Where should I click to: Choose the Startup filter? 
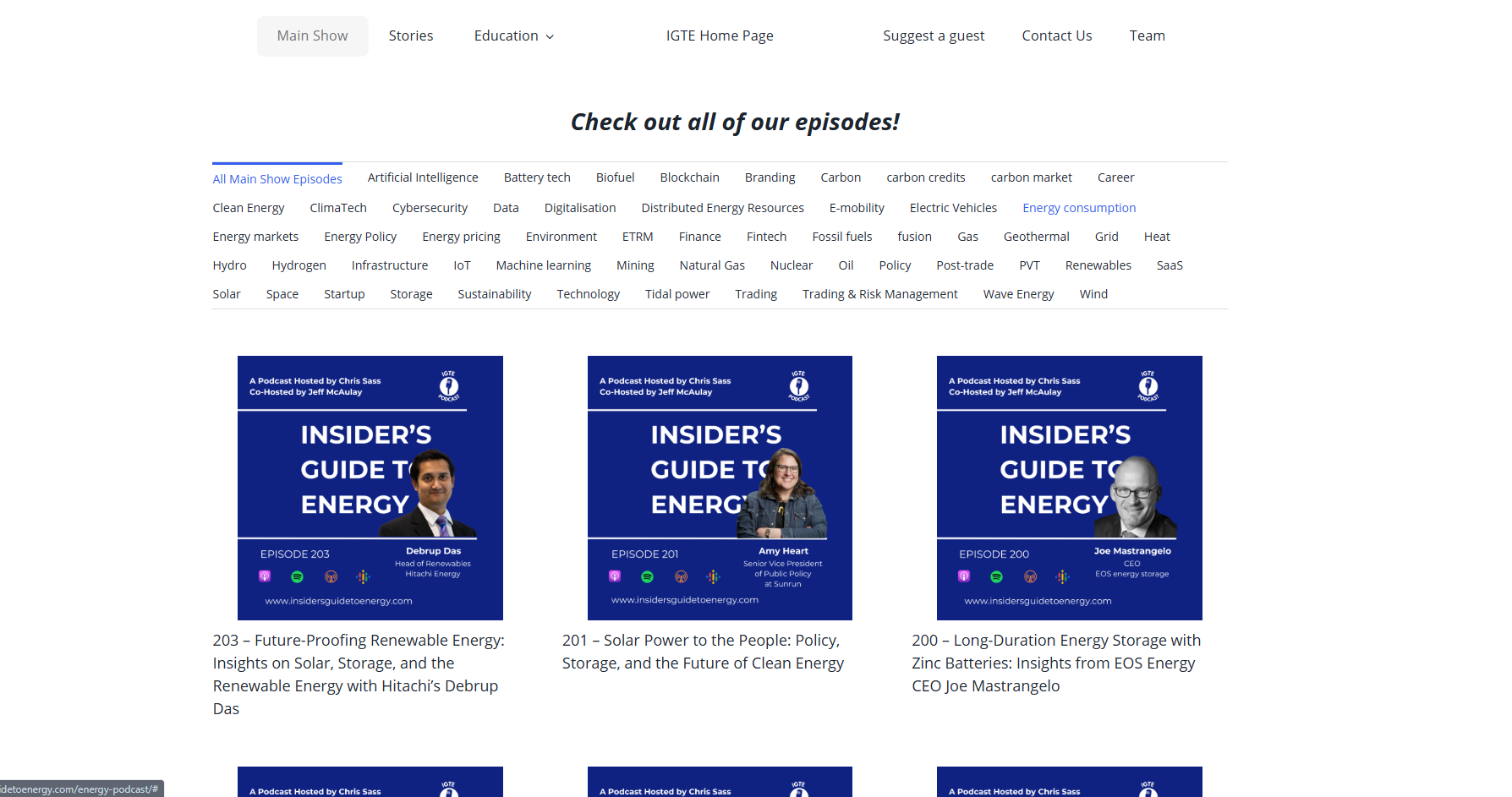344,294
